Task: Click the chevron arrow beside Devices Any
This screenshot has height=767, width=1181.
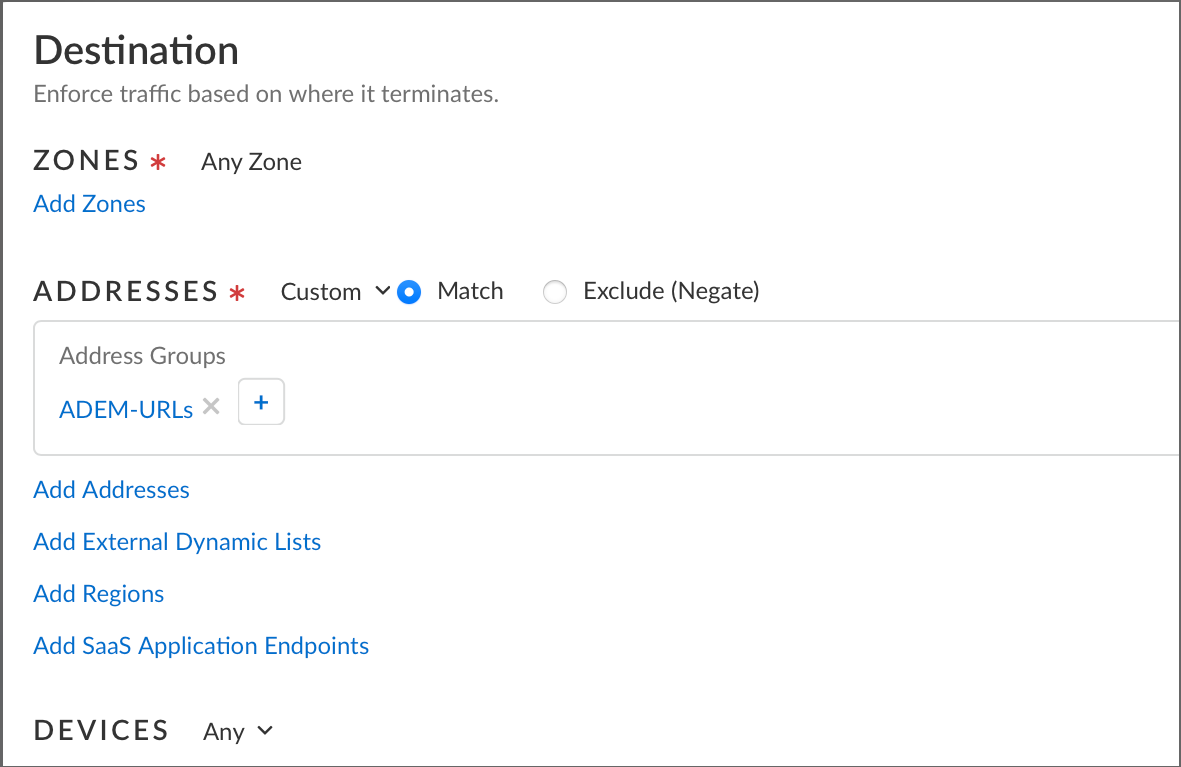Action: 265,731
